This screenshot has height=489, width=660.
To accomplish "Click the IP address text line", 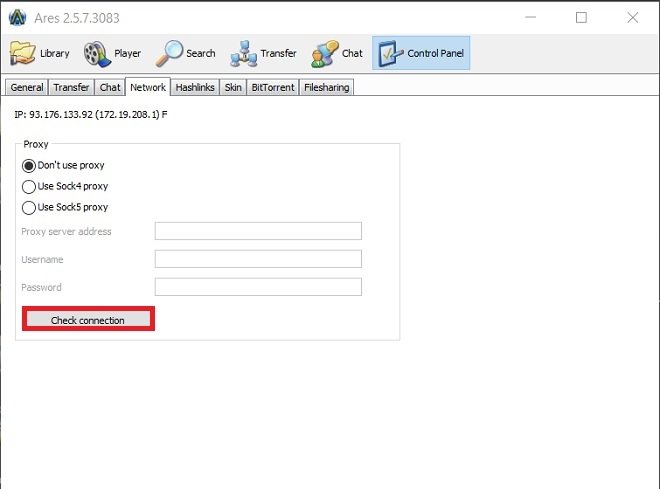I will (x=91, y=114).
